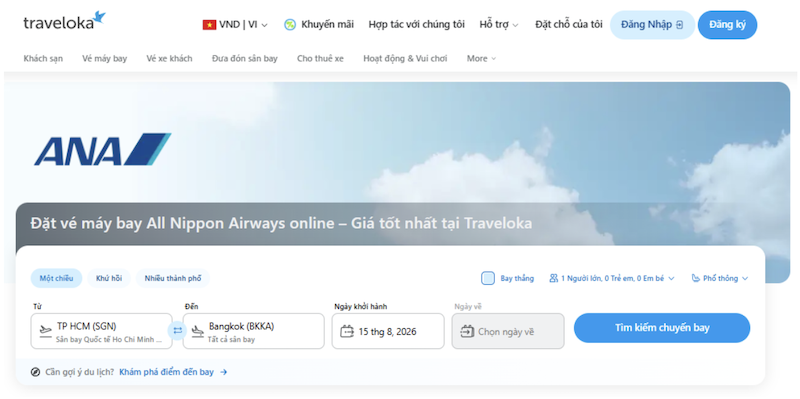The width and height of the screenshot is (800, 399).
Task: Click the departure plane icon in Từ field
Action: (45, 331)
